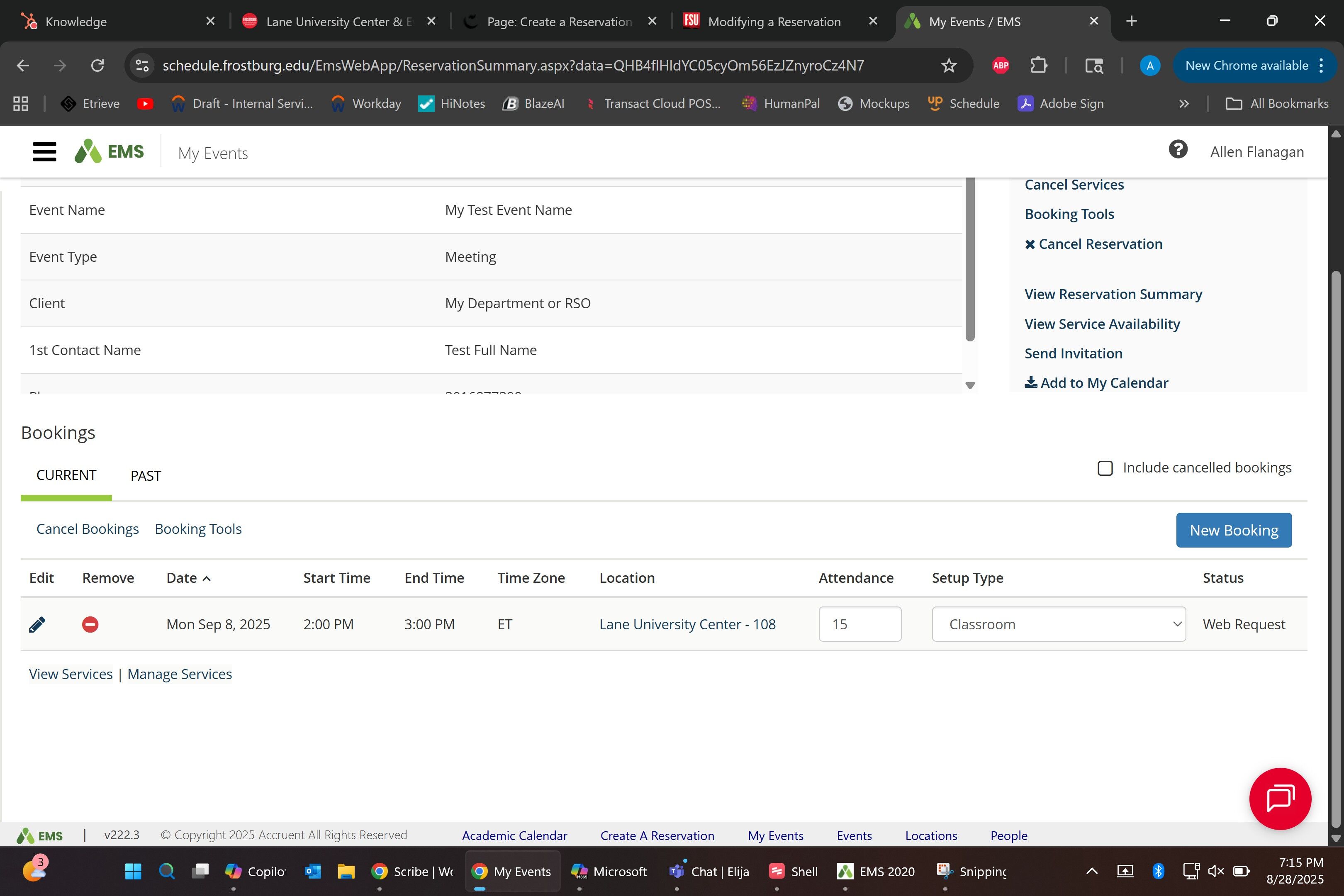Open EMS 2020 from the taskbar
The width and height of the screenshot is (1344, 896).
pos(876,872)
